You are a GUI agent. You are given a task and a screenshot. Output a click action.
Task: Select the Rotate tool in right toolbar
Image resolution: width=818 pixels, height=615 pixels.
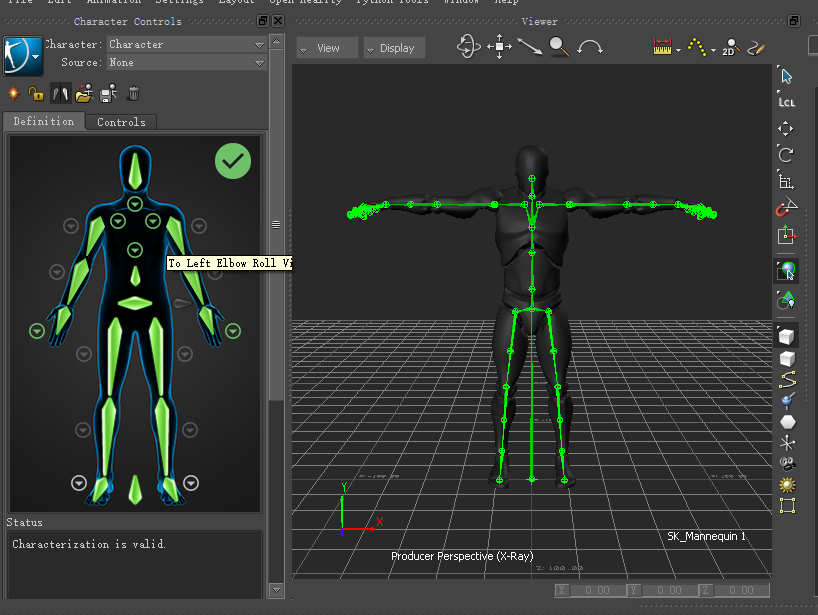point(786,154)
